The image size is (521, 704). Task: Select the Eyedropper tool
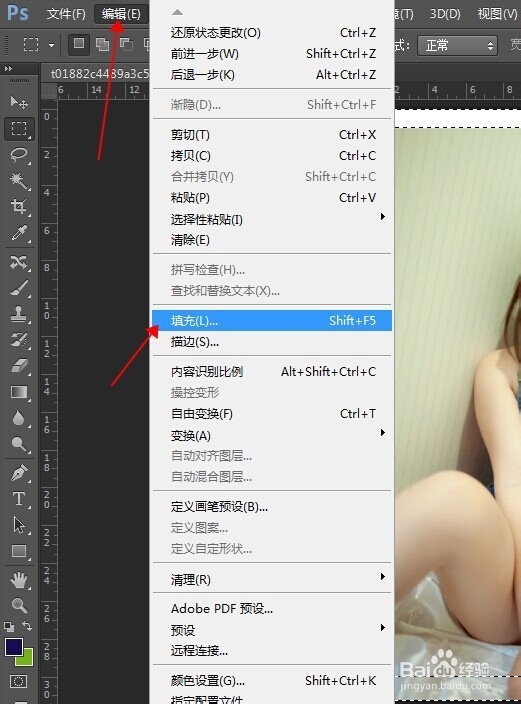click(x=19, y=233)
